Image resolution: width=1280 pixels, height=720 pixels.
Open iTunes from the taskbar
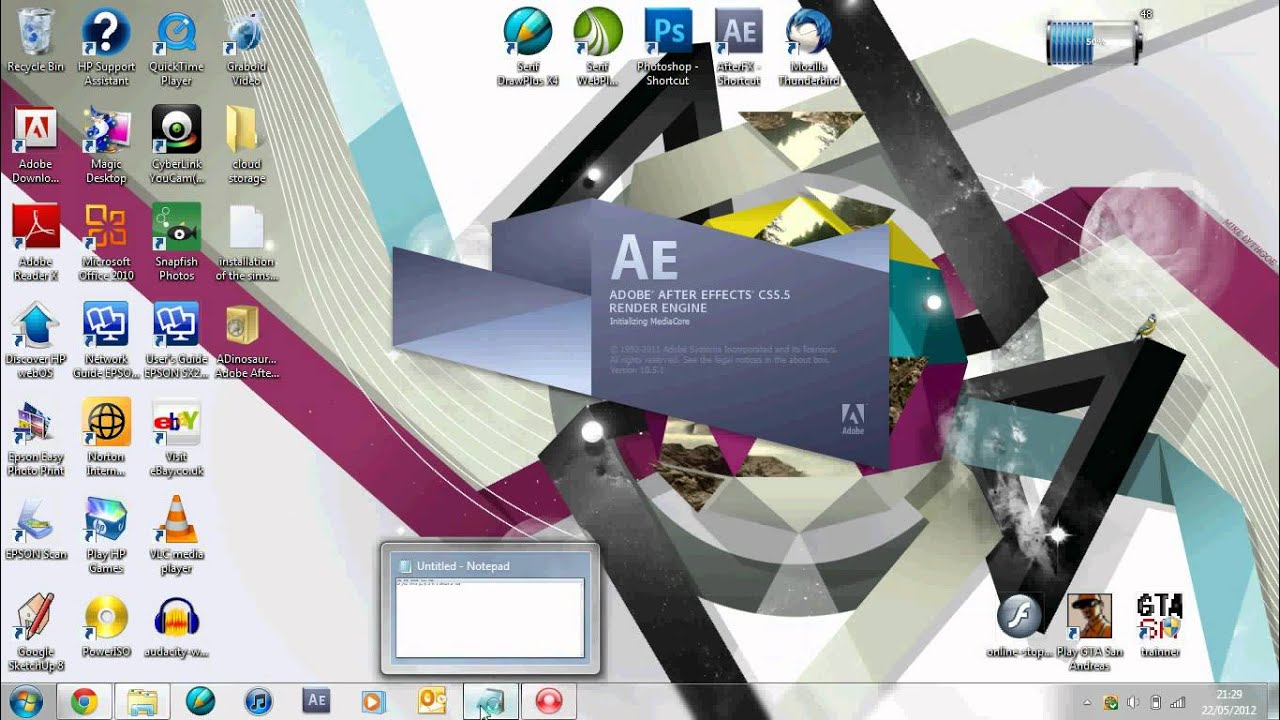point(258,702)
